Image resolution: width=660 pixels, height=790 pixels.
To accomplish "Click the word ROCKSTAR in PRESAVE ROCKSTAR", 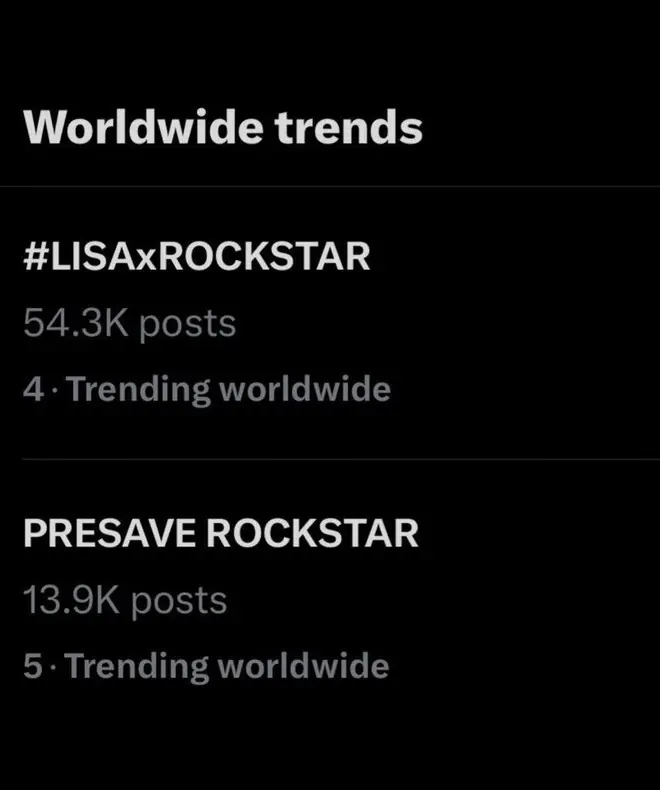I will (312, 534).
